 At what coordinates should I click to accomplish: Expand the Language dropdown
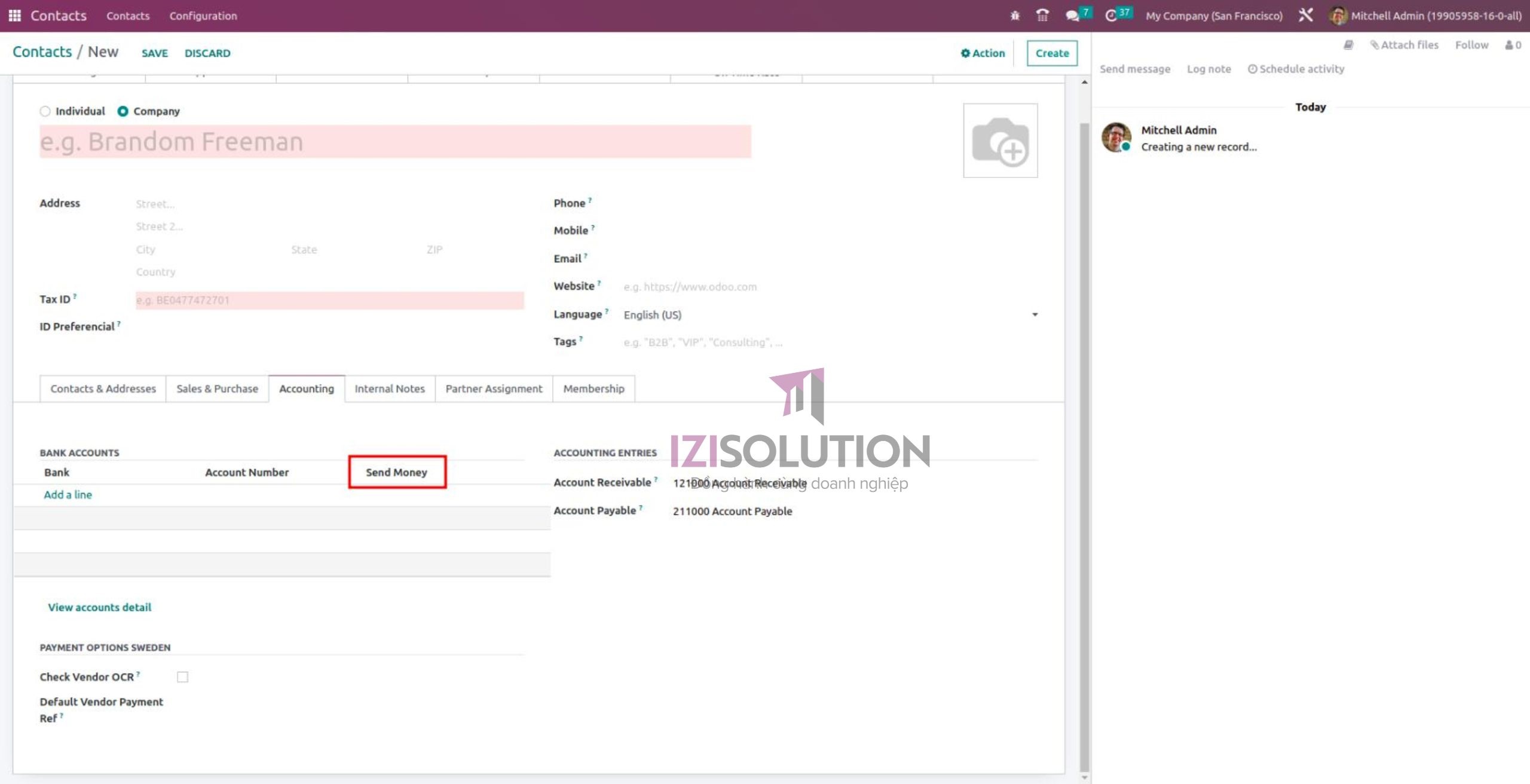1035,314
